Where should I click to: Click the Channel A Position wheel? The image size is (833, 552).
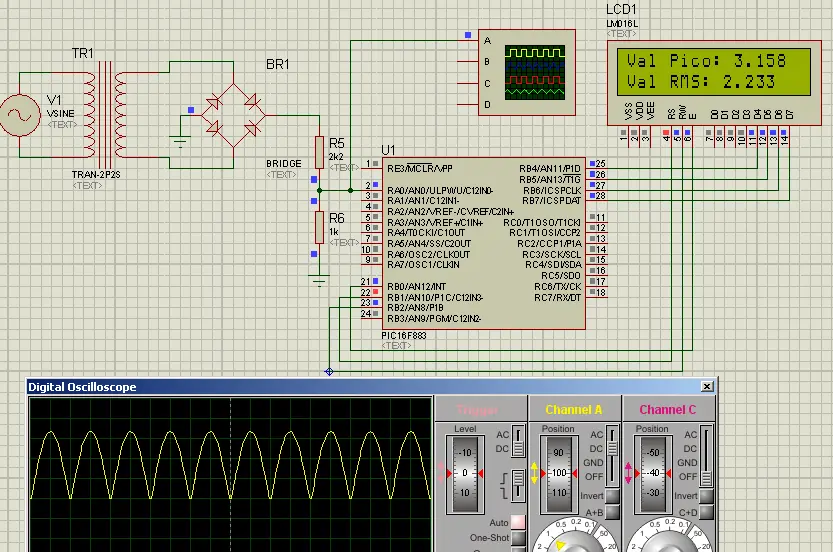click(x=559, y=474)
